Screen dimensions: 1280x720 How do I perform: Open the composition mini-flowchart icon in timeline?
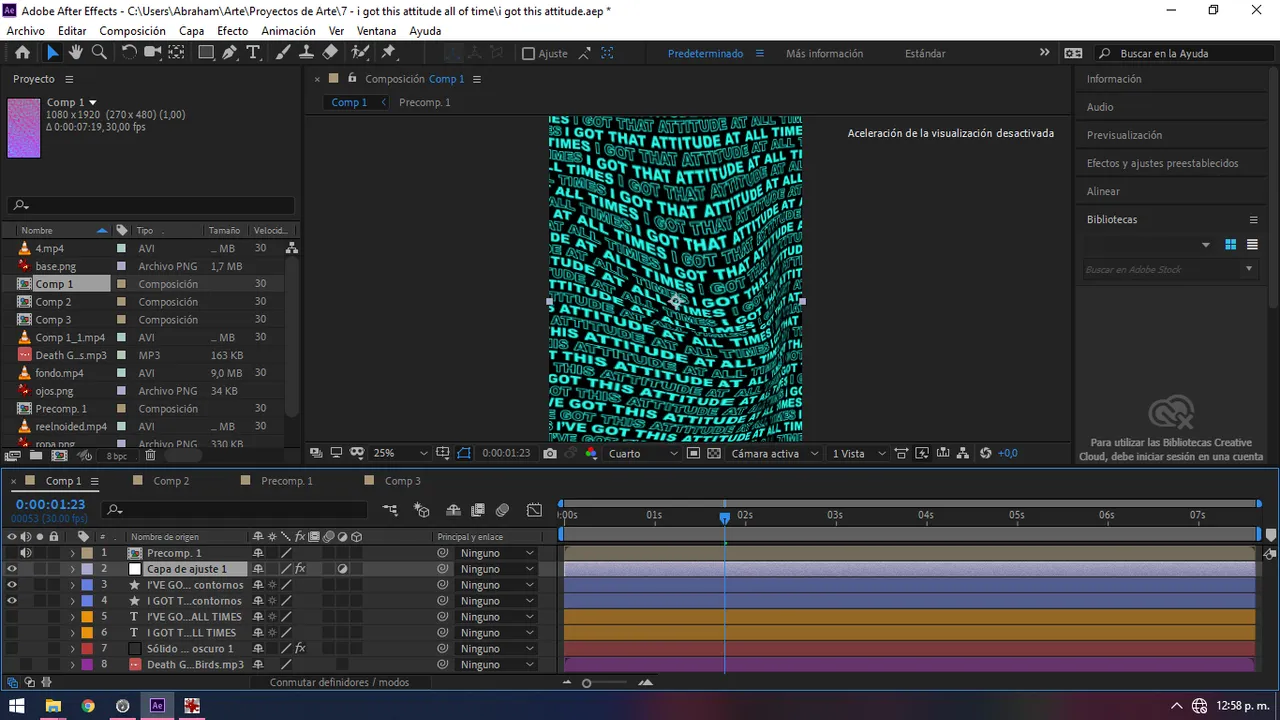point(391,510)
